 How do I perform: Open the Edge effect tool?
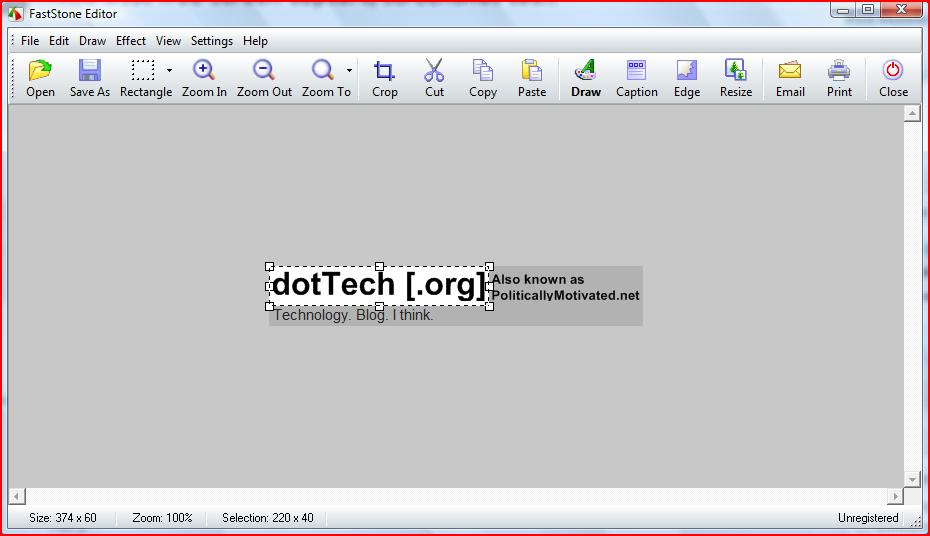686,72
